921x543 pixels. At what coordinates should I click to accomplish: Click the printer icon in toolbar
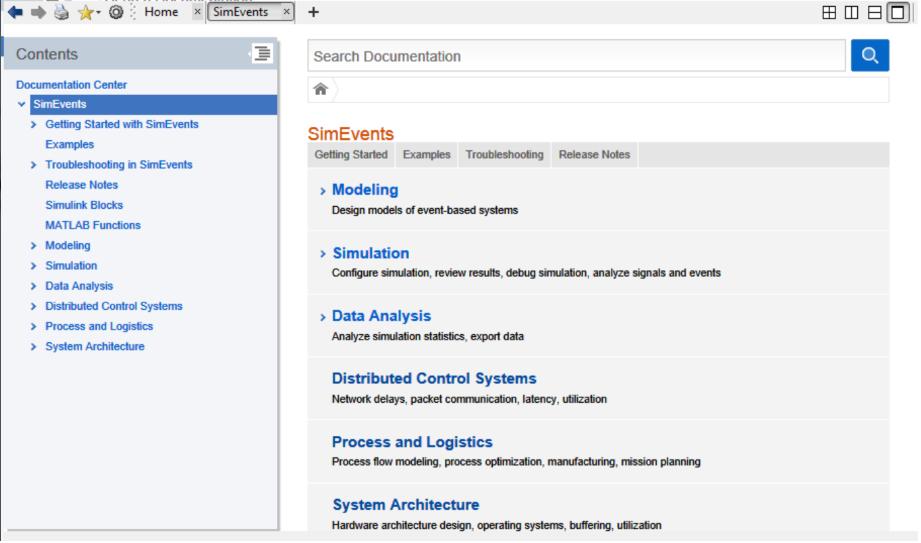(x=62, y=12)
